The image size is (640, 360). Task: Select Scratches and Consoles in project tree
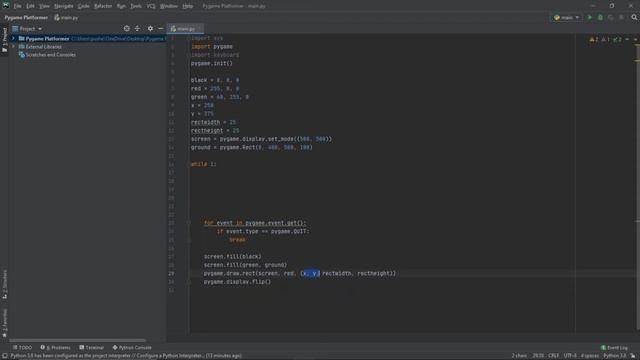51,55
